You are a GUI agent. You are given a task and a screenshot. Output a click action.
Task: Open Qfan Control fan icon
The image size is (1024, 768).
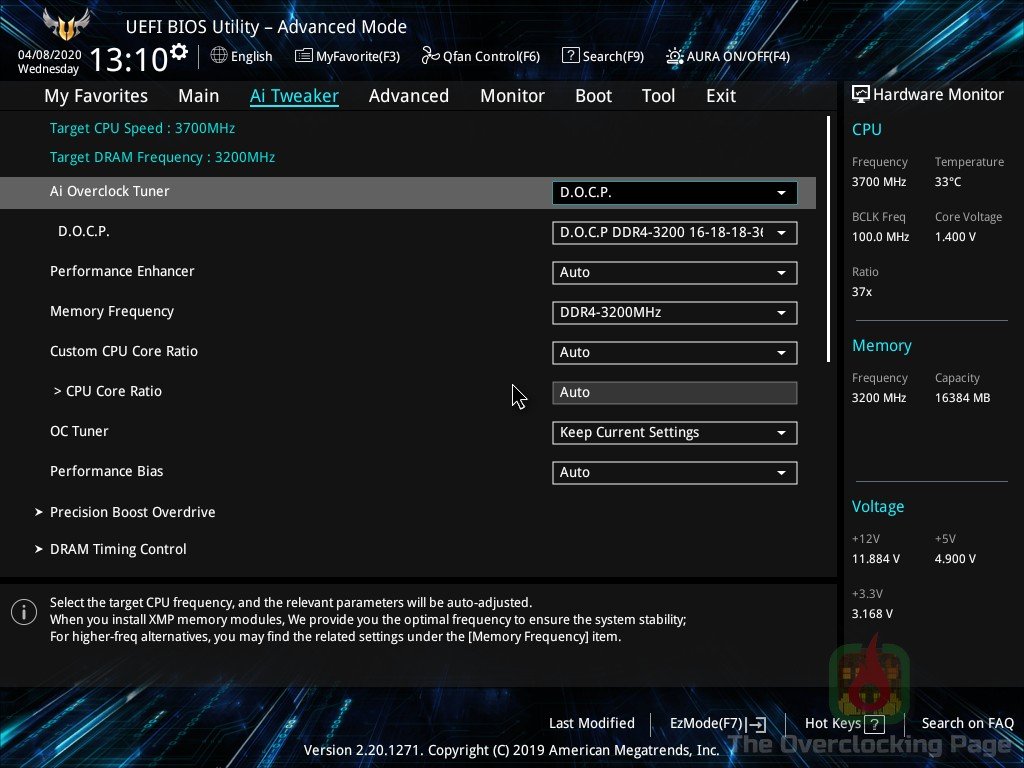[x=429, y=56]
